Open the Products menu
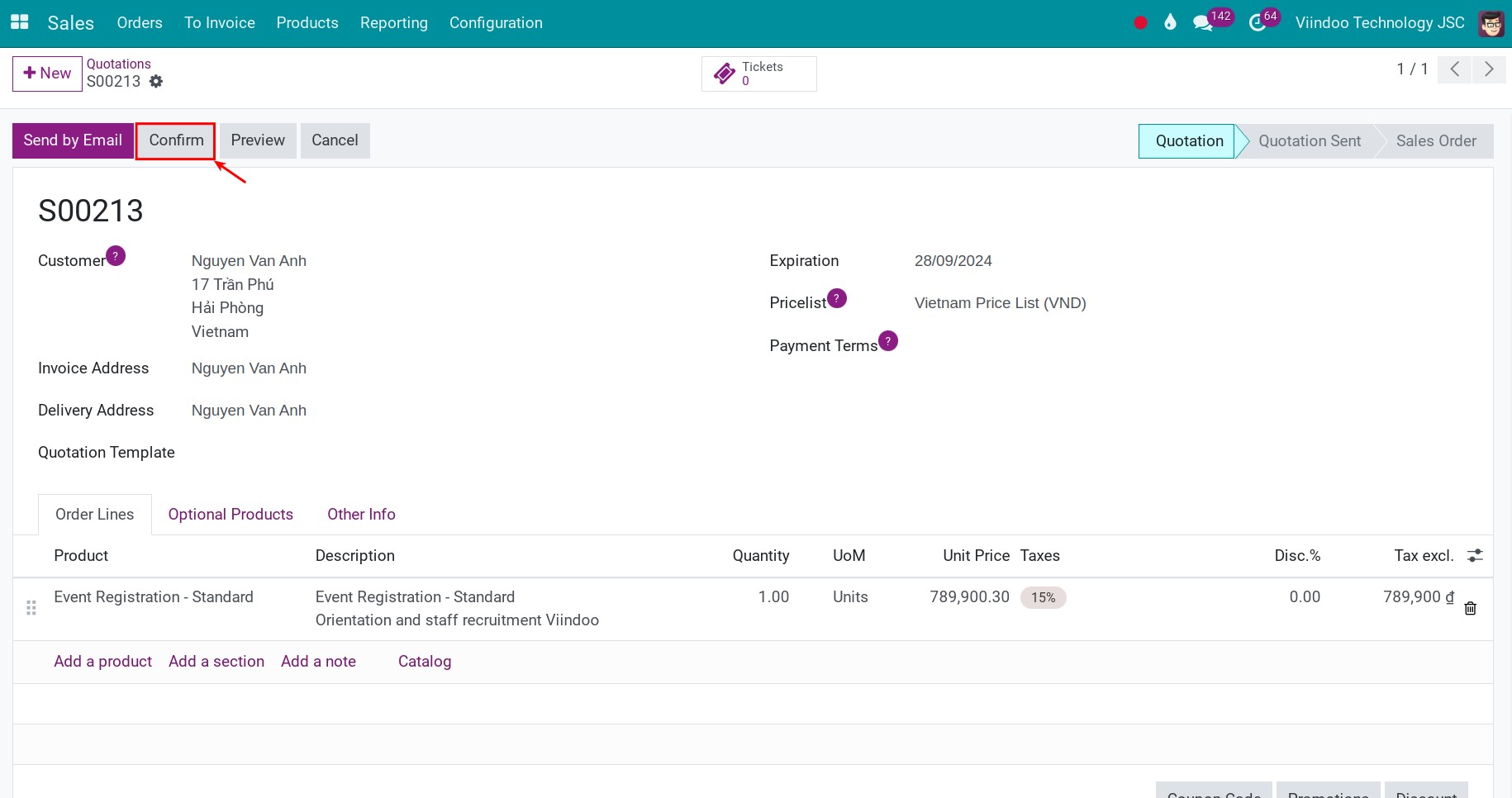Screen dimensions: 1512x798 [307, 23]
